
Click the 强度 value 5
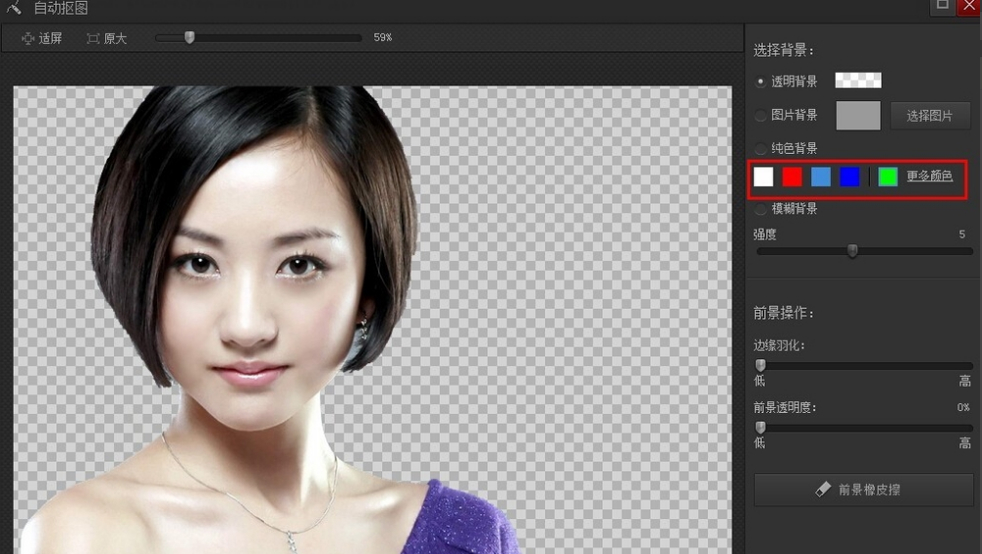click(x=962, y=234)
